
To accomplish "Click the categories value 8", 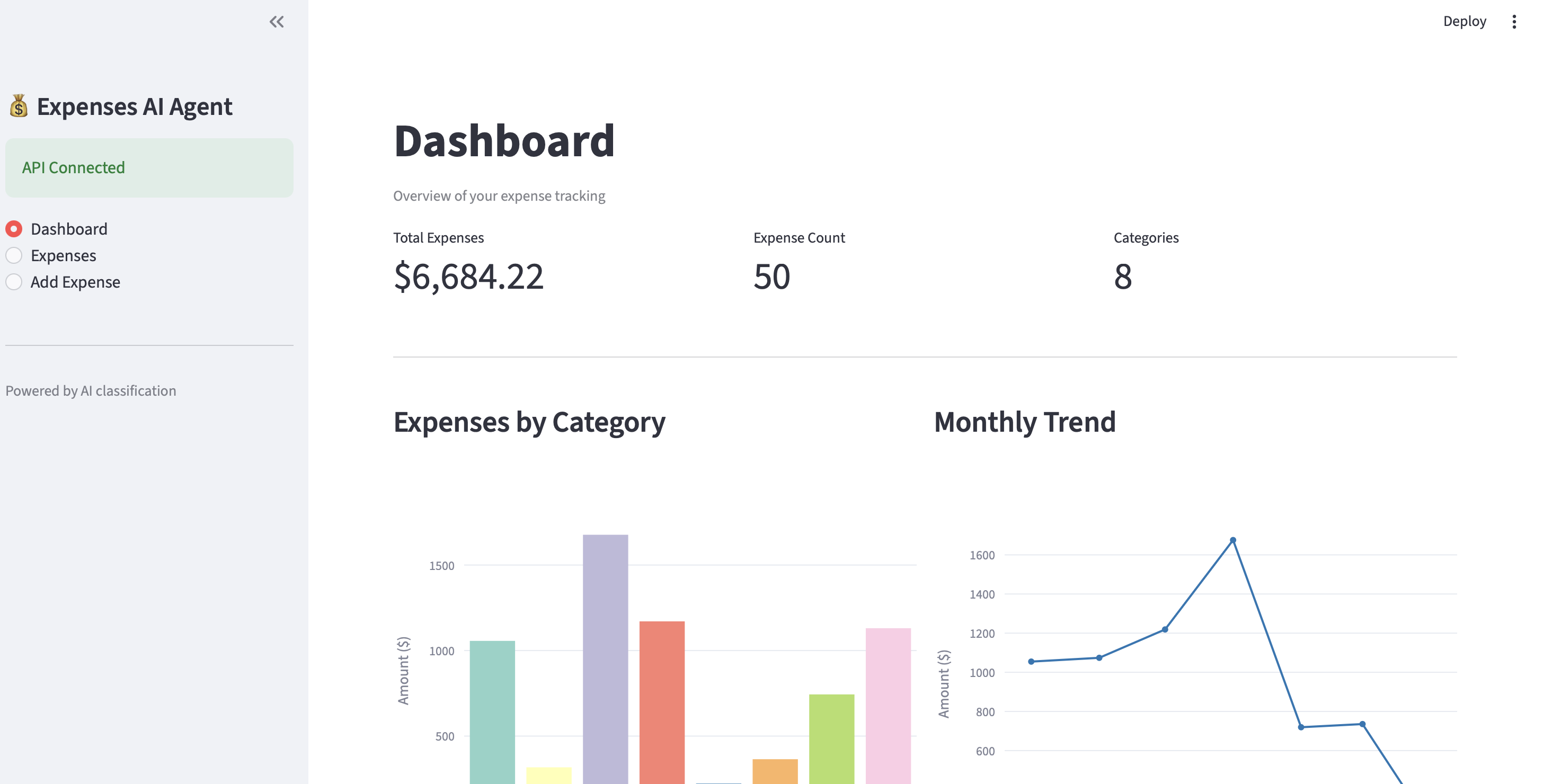I will coord(1123,277).
